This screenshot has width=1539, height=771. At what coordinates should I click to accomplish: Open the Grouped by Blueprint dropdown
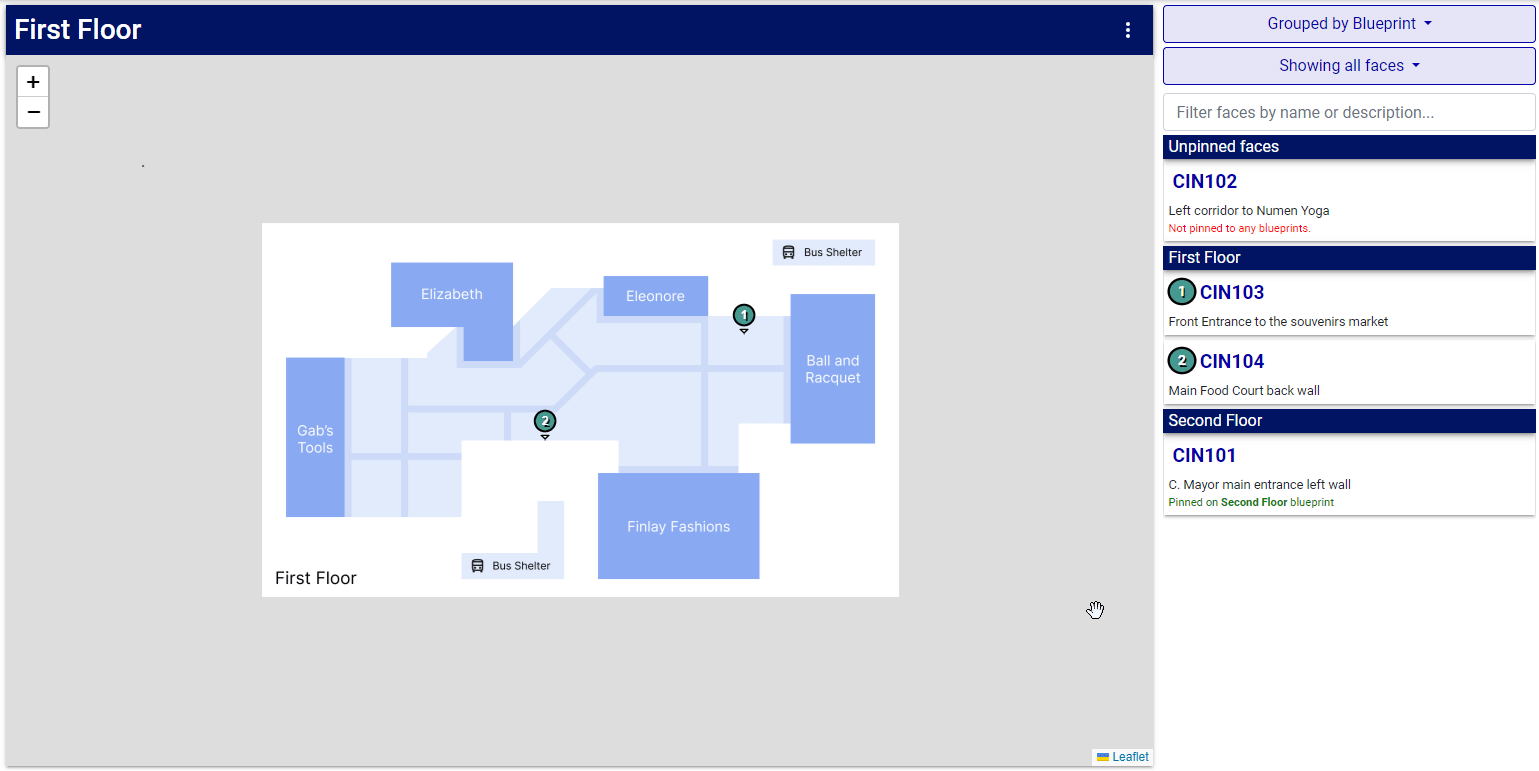coord(1348,23)
